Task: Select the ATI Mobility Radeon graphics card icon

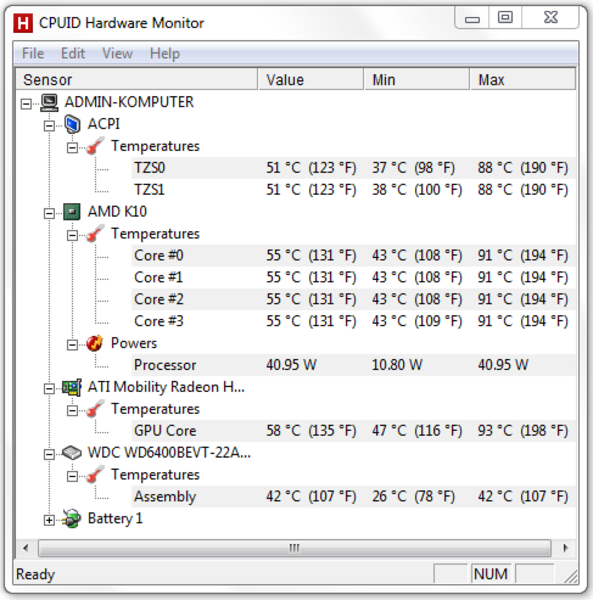Action: point(72,387)
